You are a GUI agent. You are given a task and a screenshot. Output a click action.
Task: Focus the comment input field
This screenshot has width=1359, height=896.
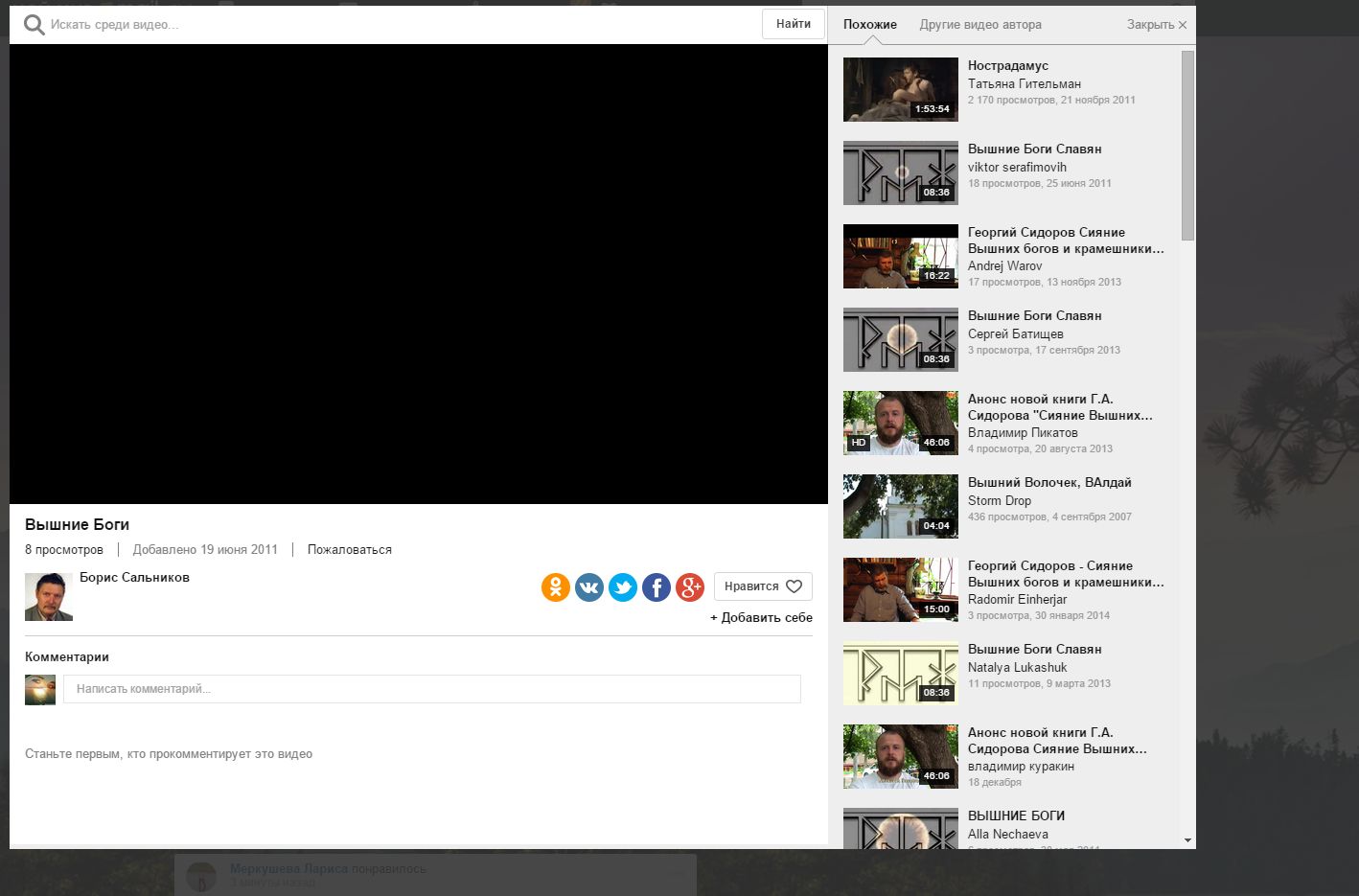tap(431, 689)
